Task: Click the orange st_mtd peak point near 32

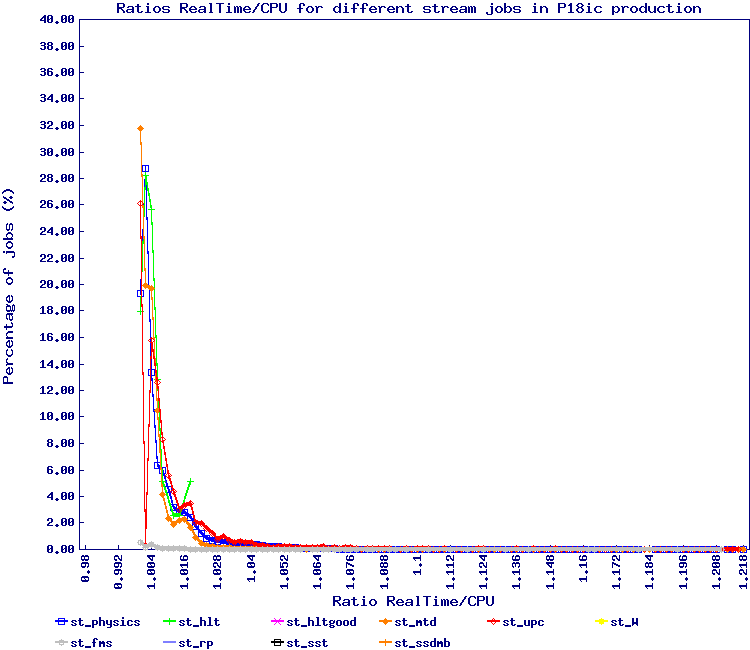Action: (x=140, y=129)
